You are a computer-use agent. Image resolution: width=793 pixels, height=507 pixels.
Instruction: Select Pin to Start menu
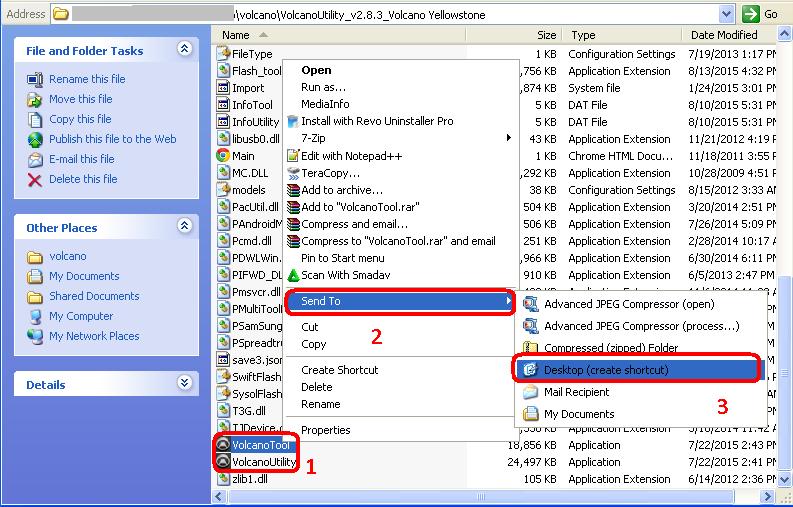click(x=400, y=258)
